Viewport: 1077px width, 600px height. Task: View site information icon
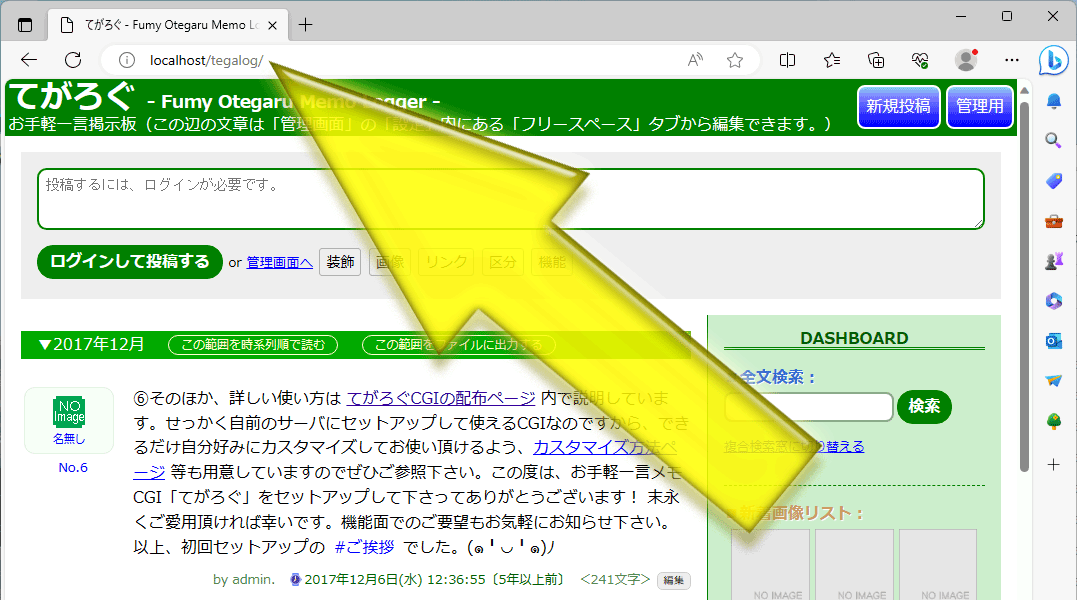(x=126, y=60)
